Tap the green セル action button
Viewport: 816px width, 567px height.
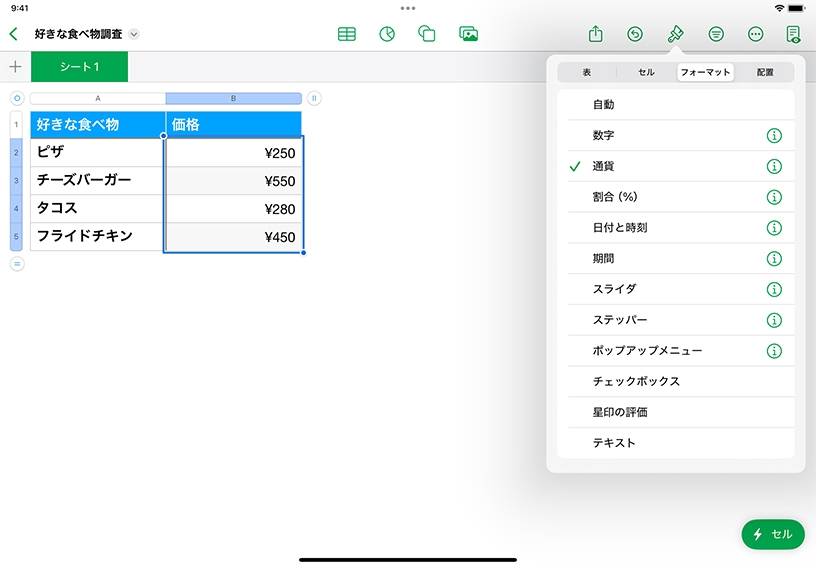[x=772, y=534]
